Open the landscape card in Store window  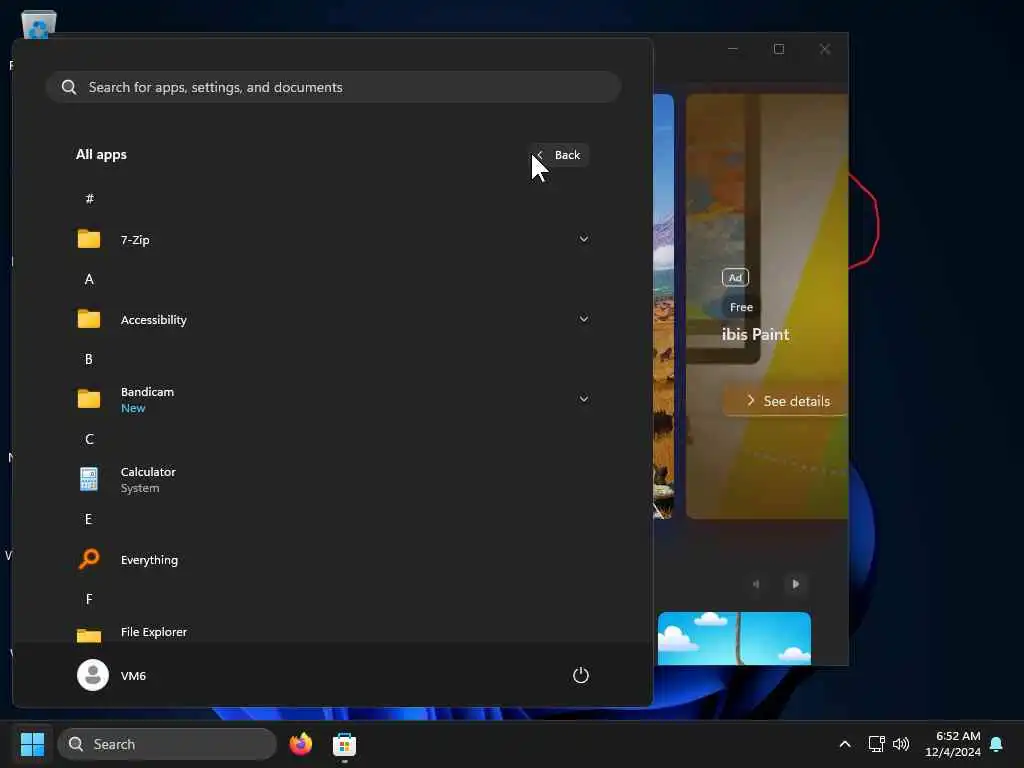(x=664, y=306)
